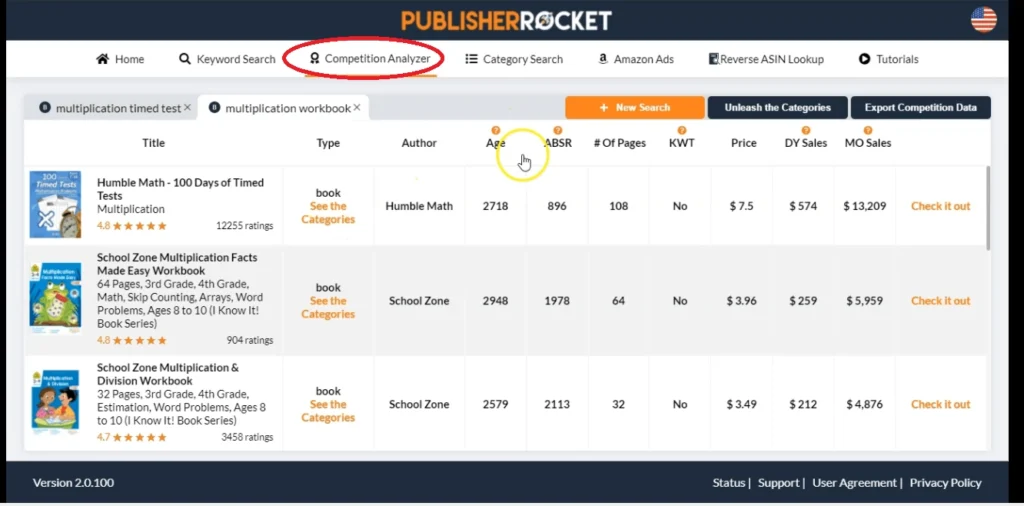Switch to multiplication workbook tab

click(x=283, y=108)
